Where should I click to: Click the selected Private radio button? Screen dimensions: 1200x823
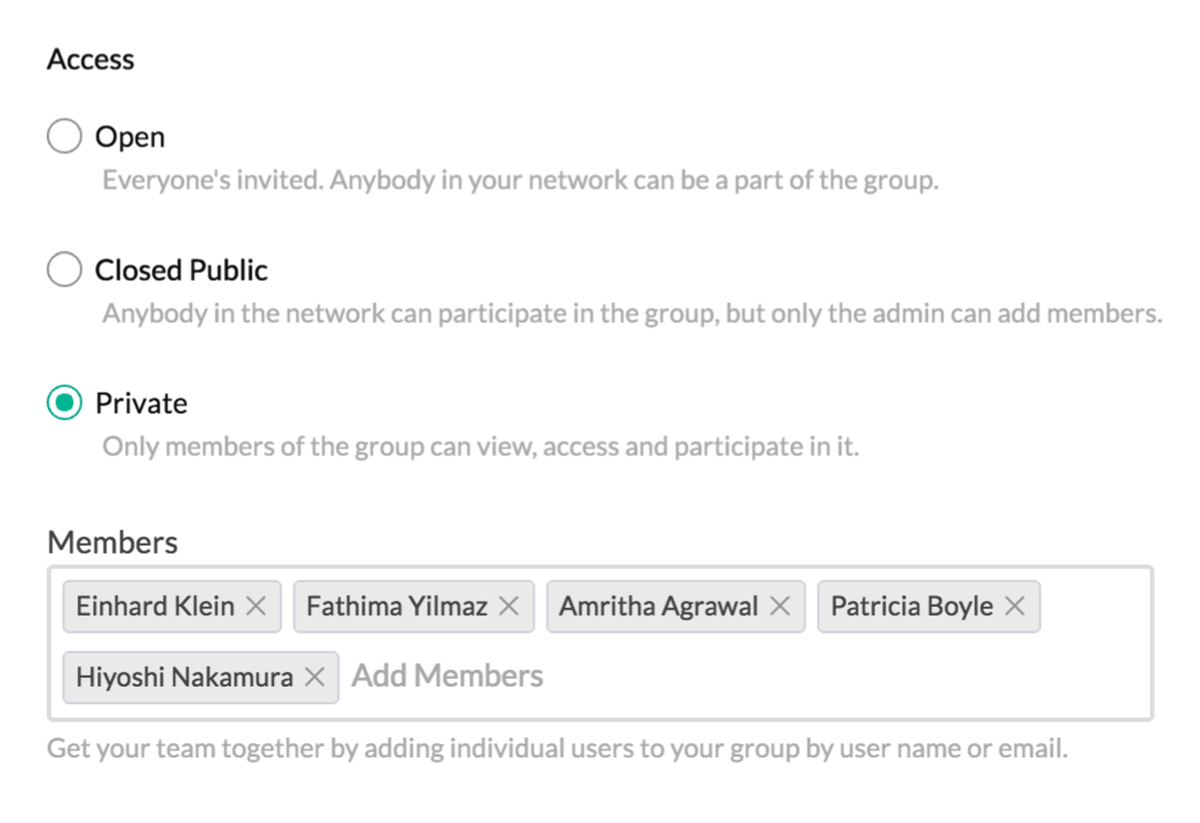(64, 403)
